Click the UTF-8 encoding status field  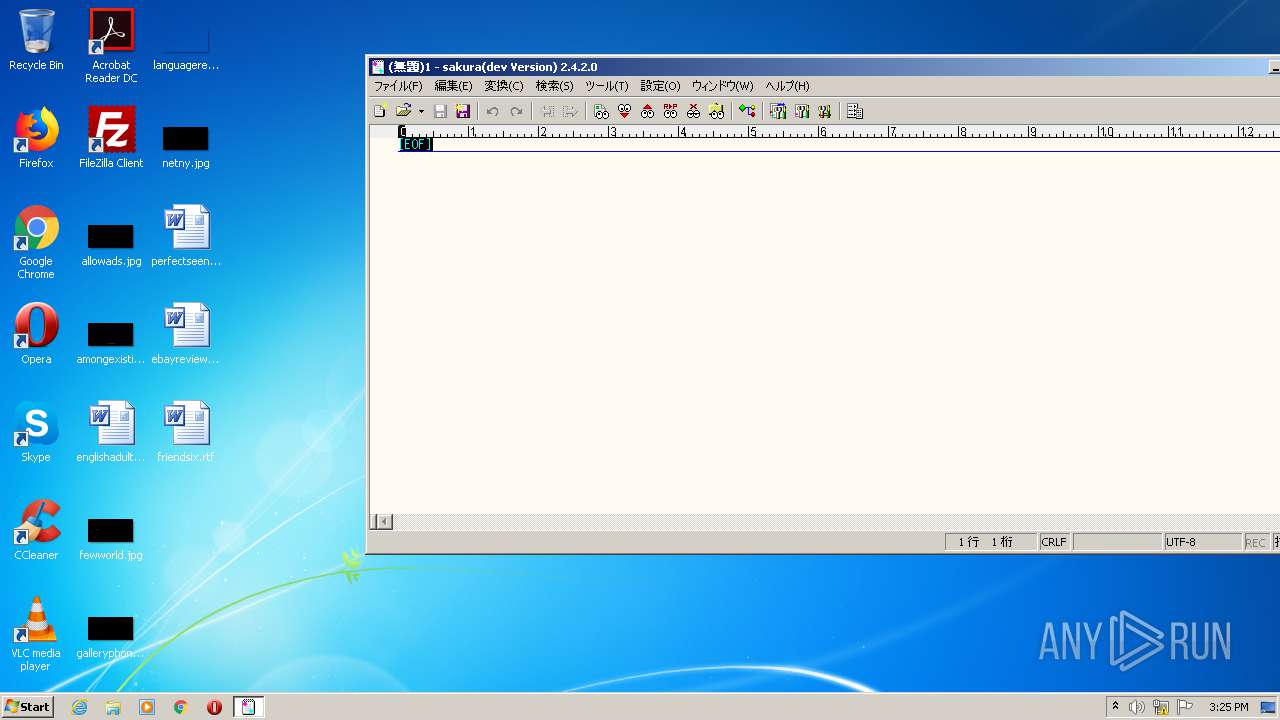(1202, 542)
